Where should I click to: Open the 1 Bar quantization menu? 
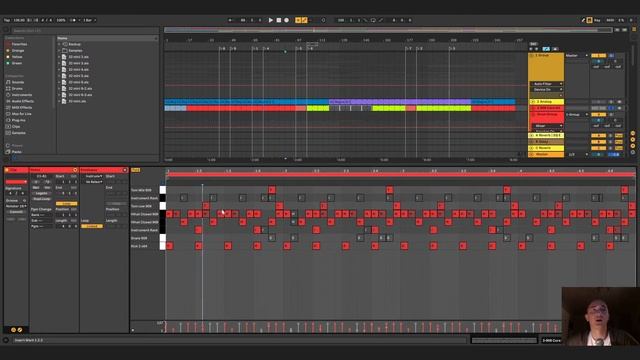(x=89, y=20)
